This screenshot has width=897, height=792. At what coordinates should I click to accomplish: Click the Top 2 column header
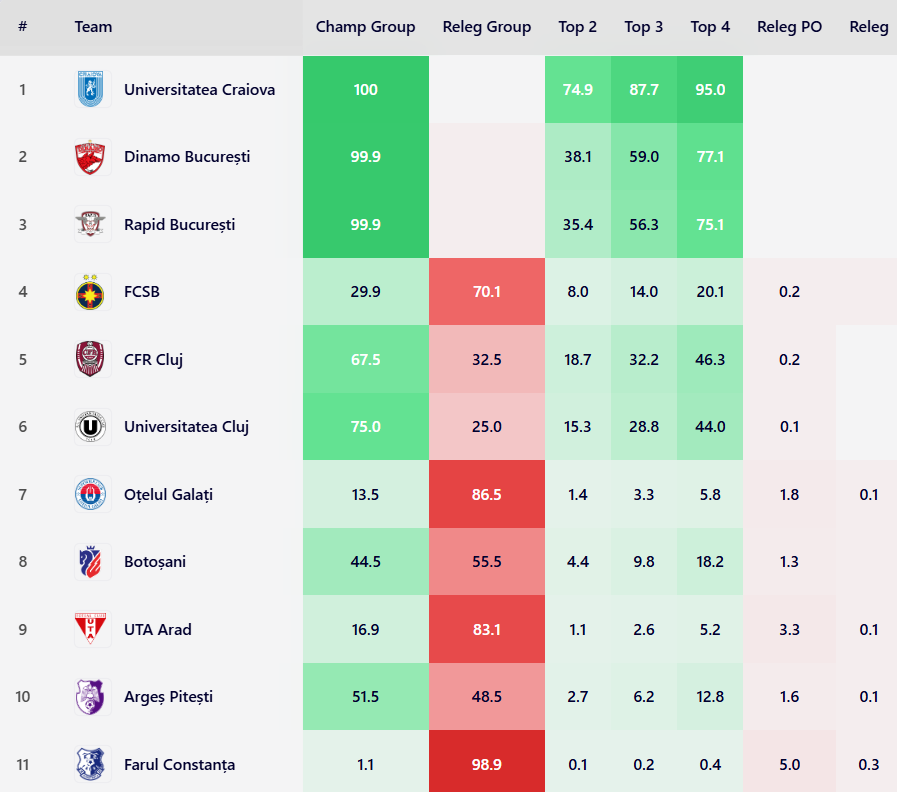coord(578,27)
